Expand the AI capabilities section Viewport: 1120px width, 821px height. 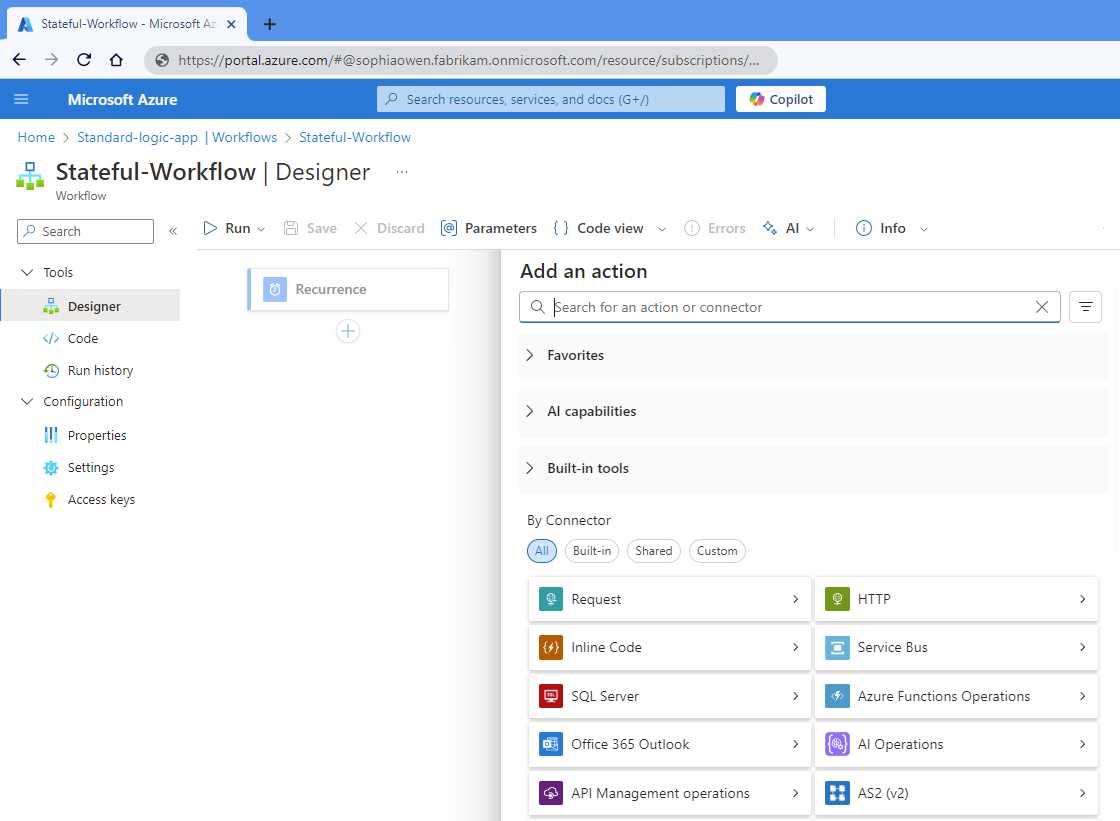pos(813,412)
